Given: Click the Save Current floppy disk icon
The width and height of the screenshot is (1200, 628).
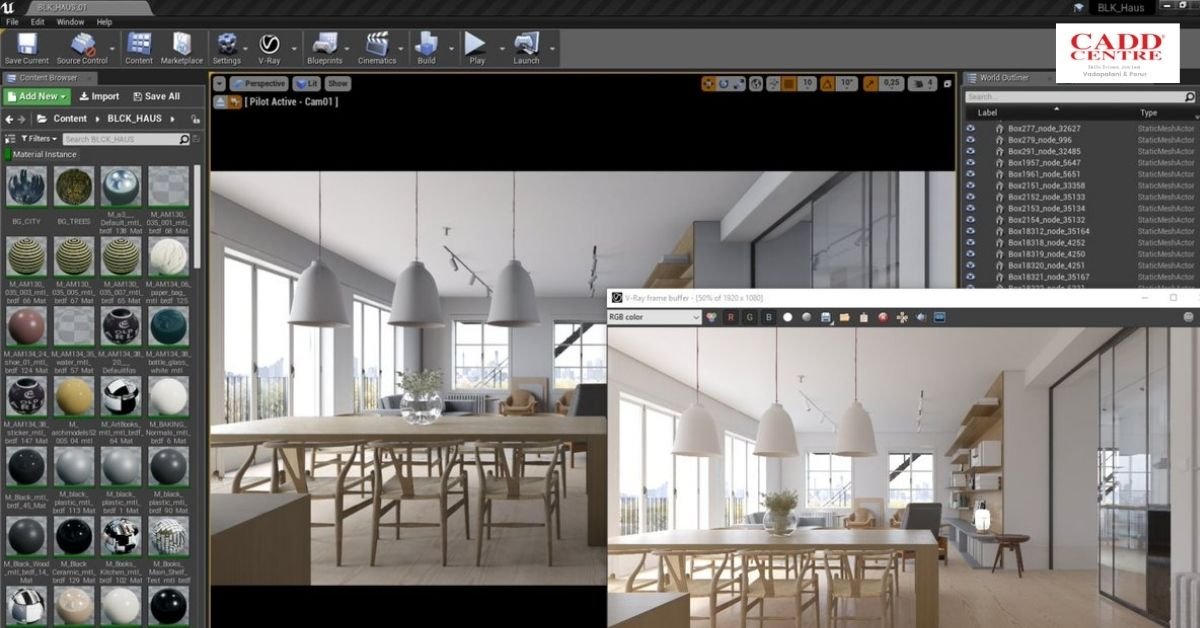Looking at the screenshot, I should (x=26, y=44).
